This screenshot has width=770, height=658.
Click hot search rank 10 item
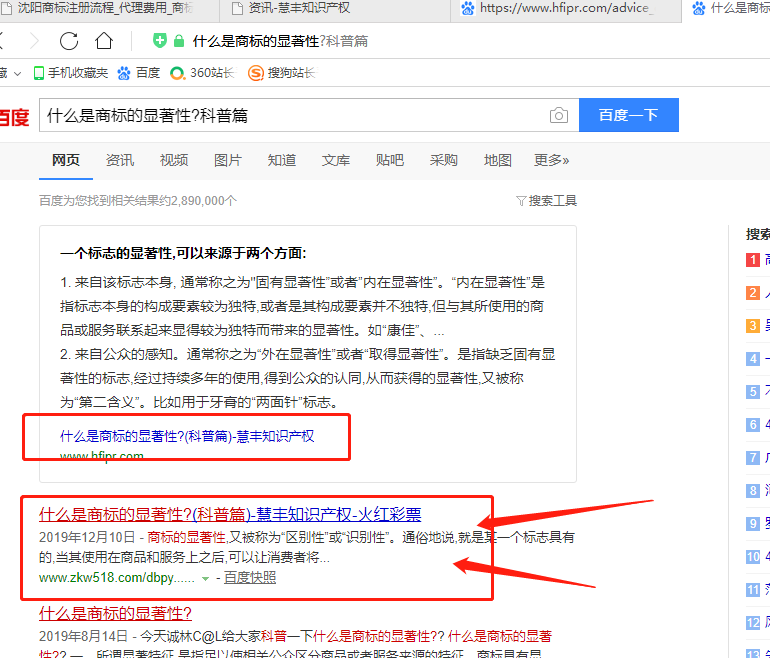point(758,556)
